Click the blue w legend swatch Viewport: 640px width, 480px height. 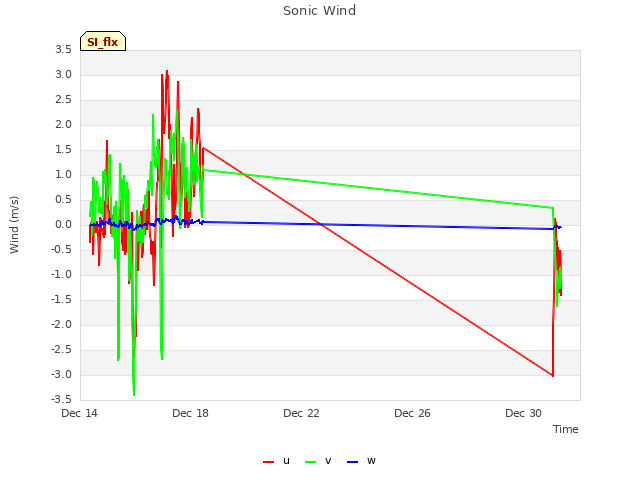point(353,462)
